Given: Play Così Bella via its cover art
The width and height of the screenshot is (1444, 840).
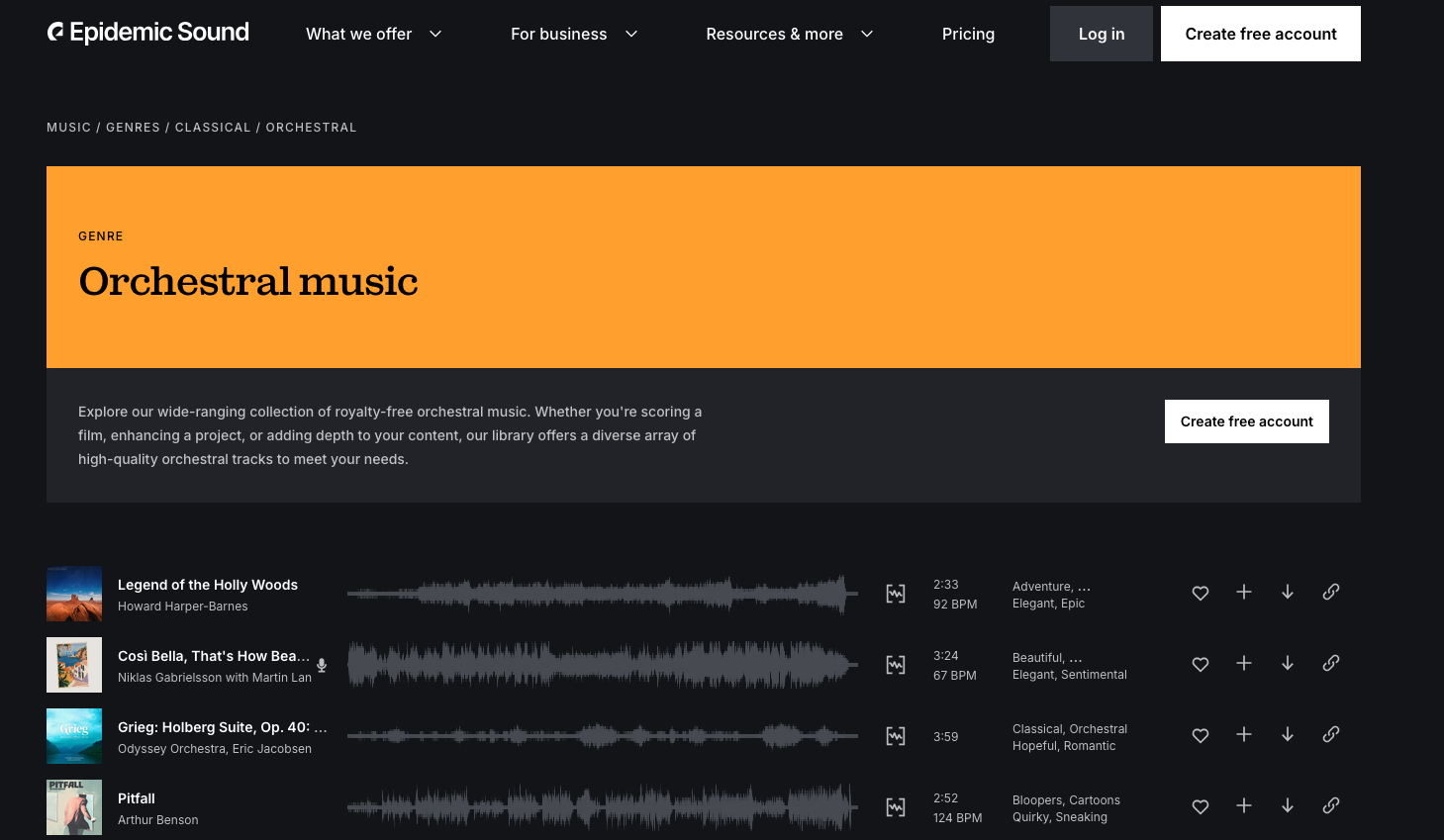Looking at the screenshot, I should coord(74,665).
